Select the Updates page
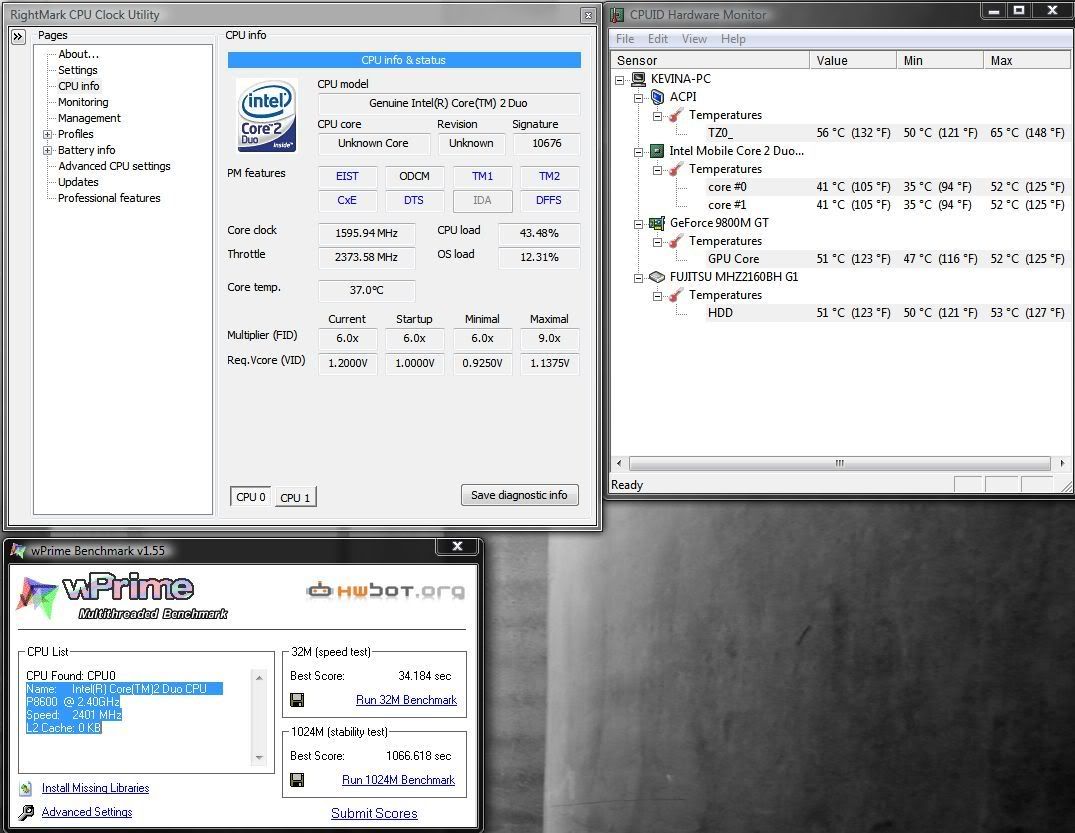1075x833 pixels. coord(78,182)
